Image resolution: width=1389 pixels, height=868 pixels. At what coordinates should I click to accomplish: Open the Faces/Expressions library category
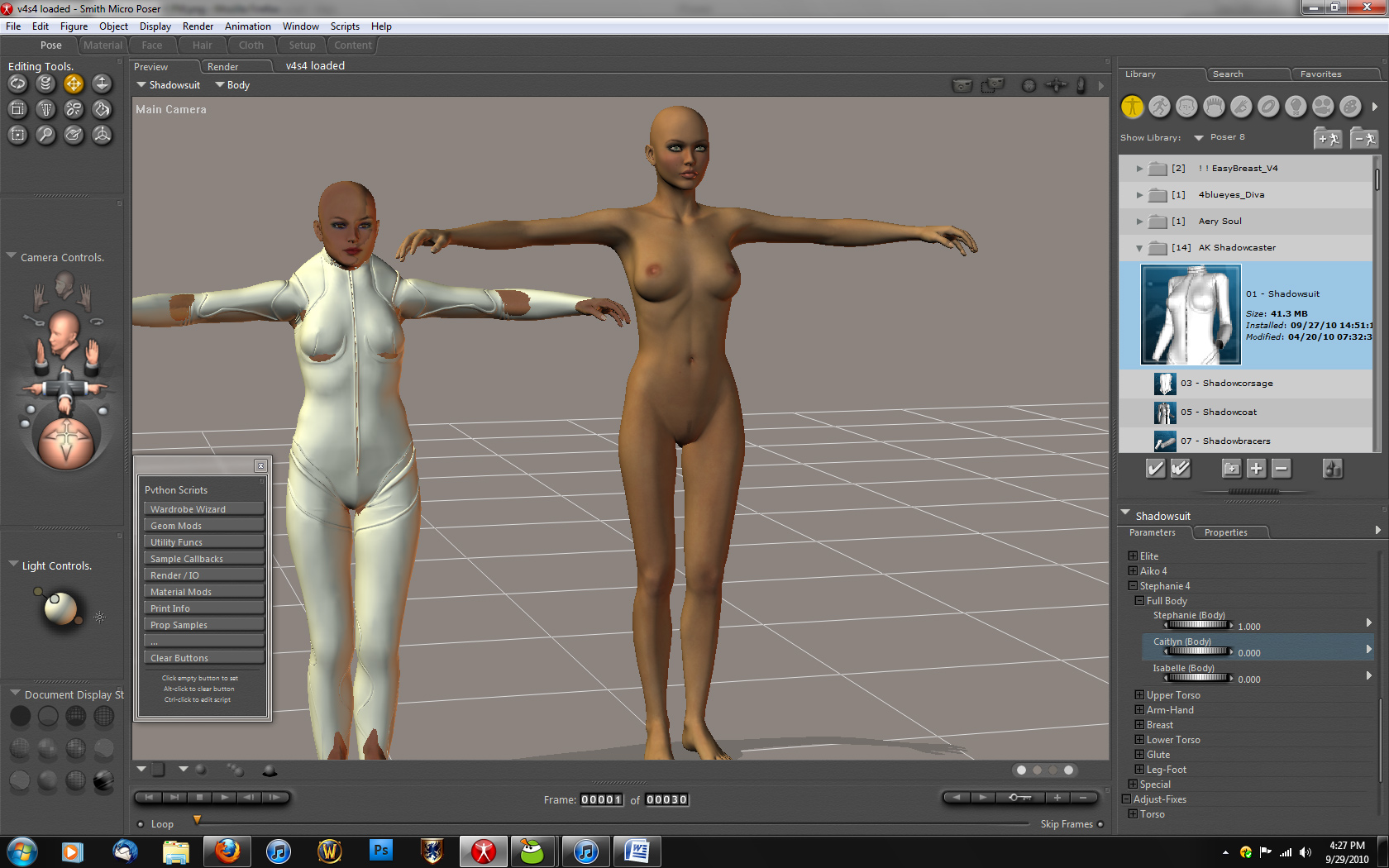pos(1186,106)
